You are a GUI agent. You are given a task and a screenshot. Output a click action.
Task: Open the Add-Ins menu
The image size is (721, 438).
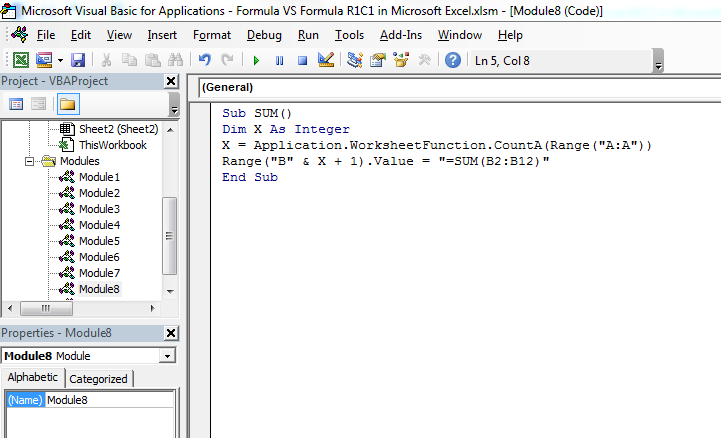click(x=401, y=35)
